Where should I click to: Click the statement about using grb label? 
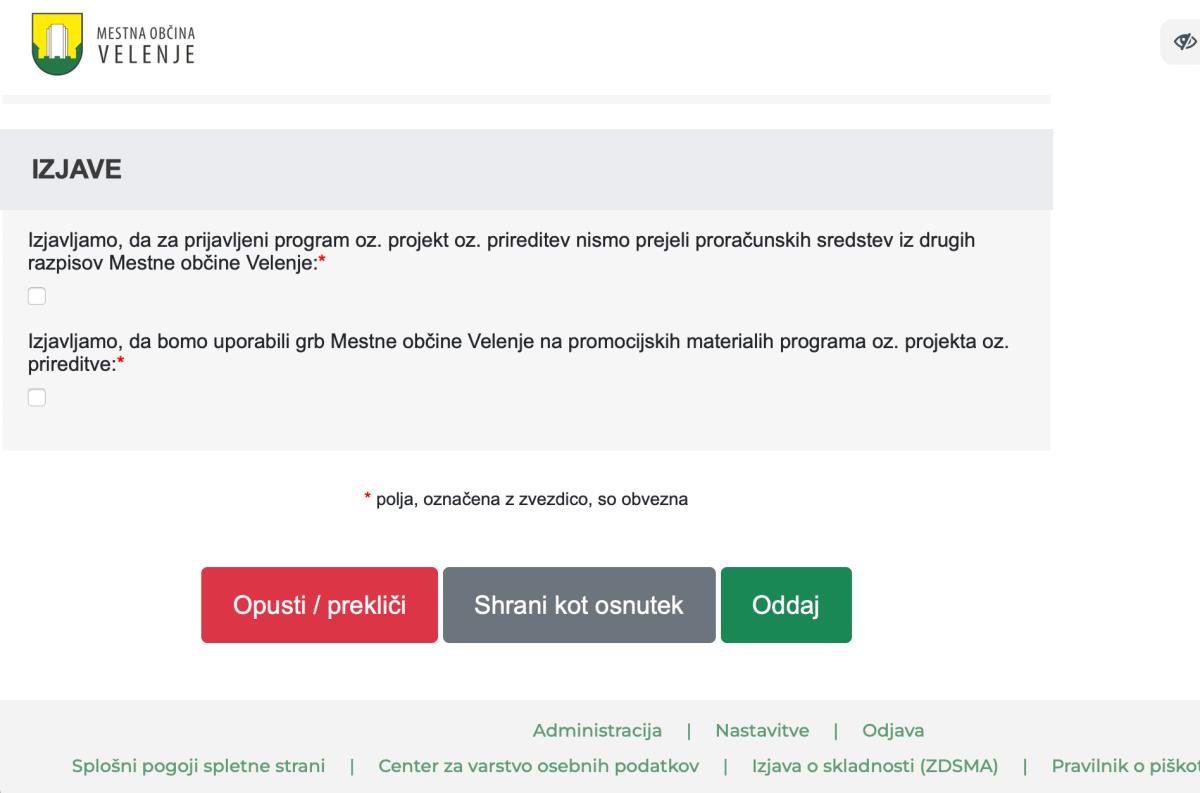coord(518,353)
